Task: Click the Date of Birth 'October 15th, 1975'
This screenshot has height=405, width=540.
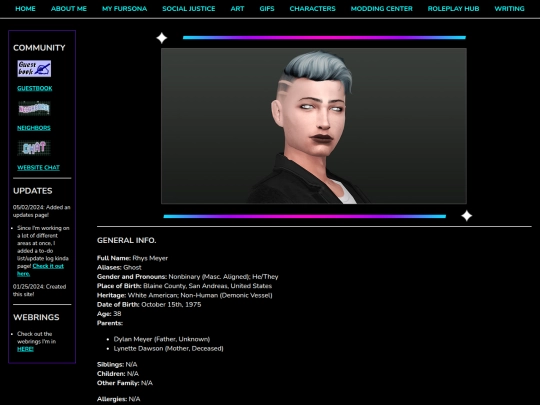Action: click(149, 305)
